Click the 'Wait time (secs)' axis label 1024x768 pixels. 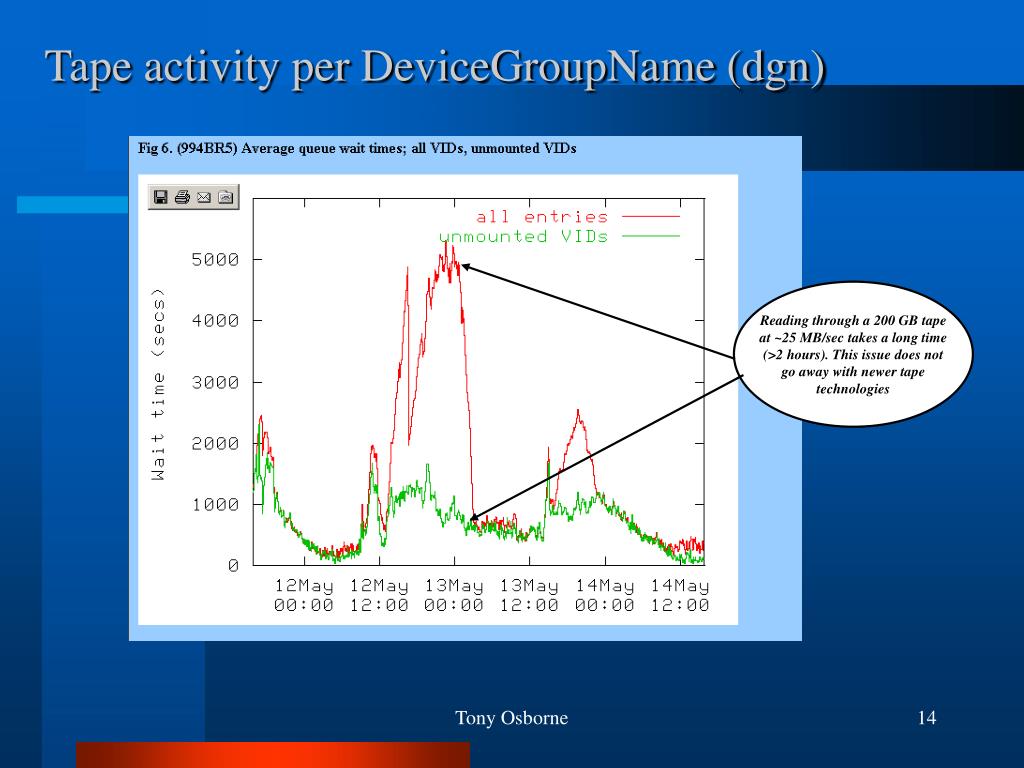[x=159, y=384]
